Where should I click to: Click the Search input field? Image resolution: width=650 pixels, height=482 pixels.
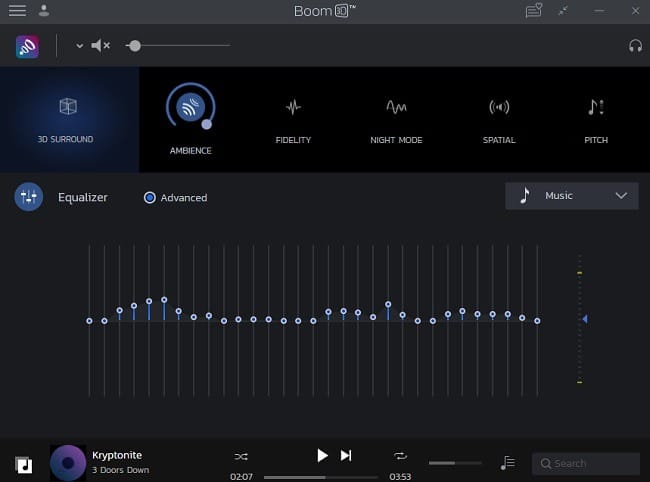pyautogui.click(x=585, y=463)
